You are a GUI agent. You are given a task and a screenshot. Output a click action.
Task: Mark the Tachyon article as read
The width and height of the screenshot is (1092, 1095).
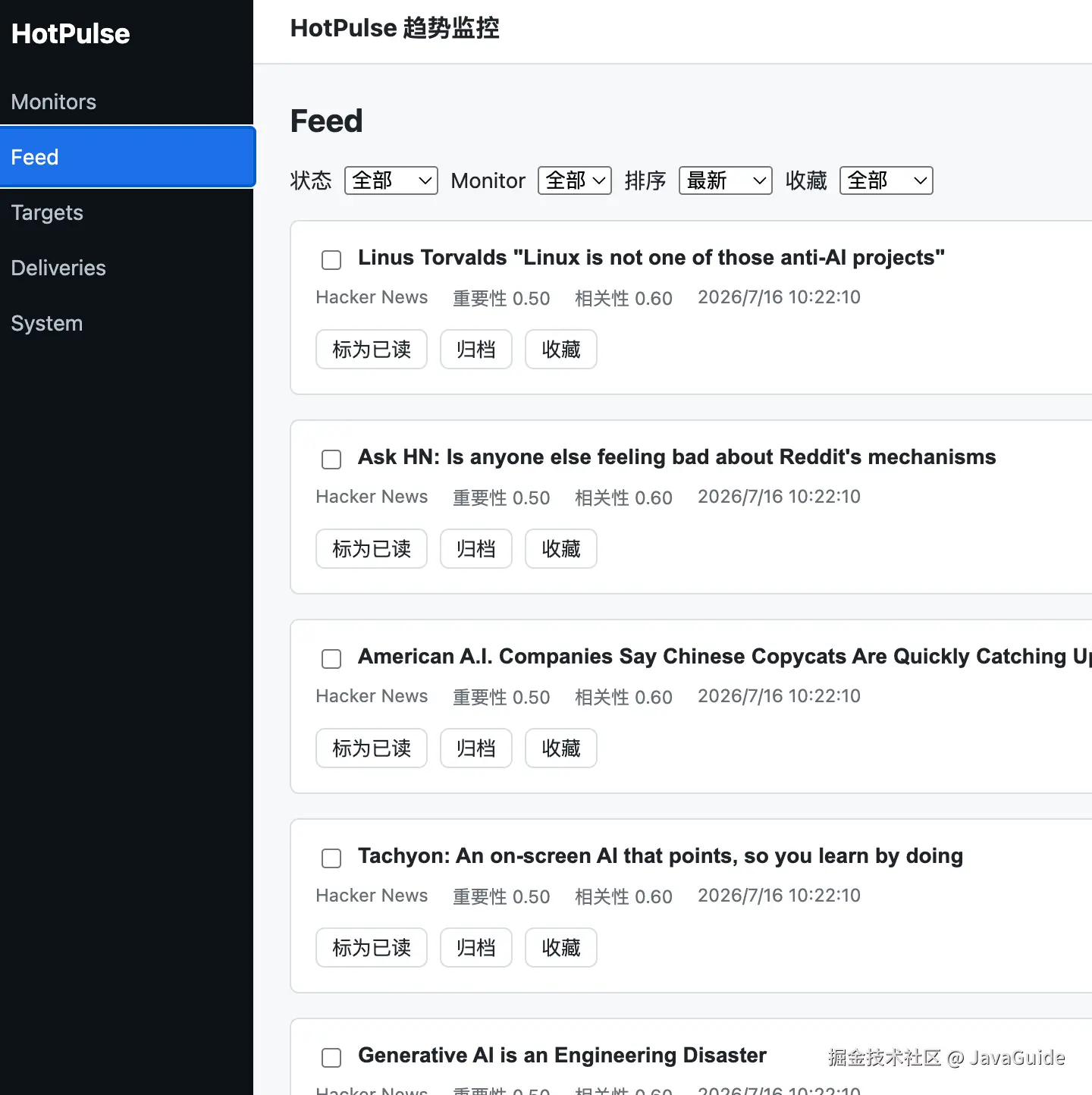[x=372, y=948]
